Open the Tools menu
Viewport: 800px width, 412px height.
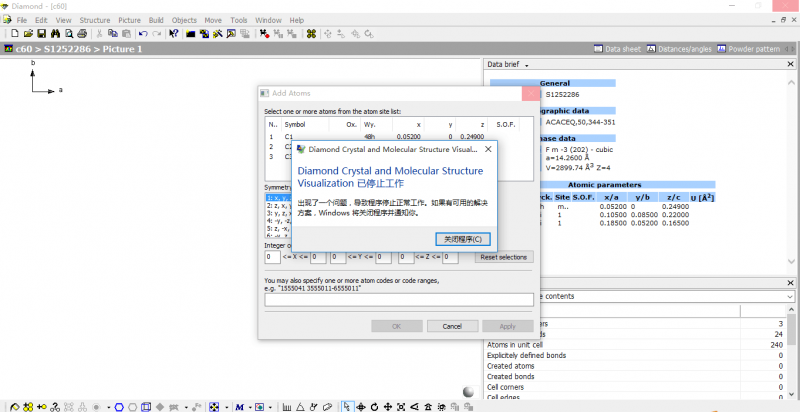[x=239, y=20]
